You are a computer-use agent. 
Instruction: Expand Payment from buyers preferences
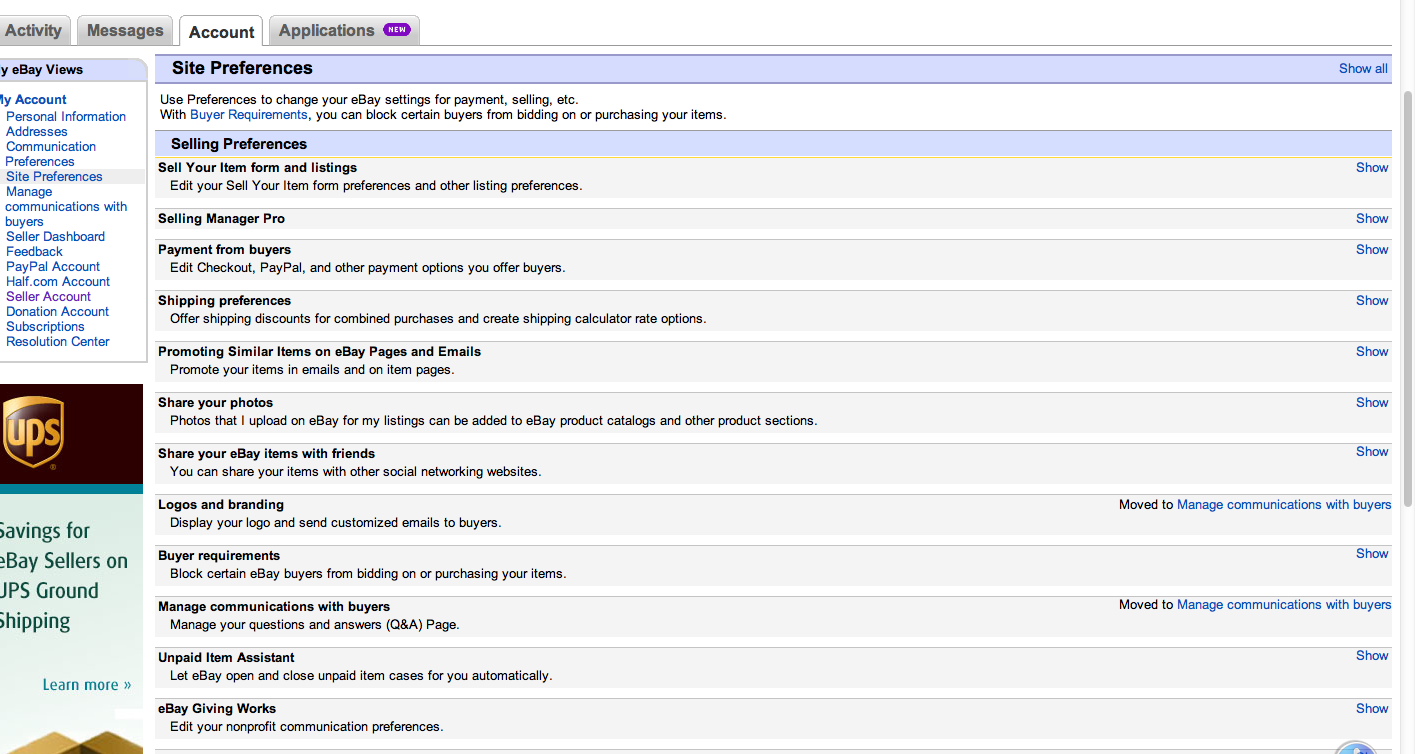[1372, 250]
